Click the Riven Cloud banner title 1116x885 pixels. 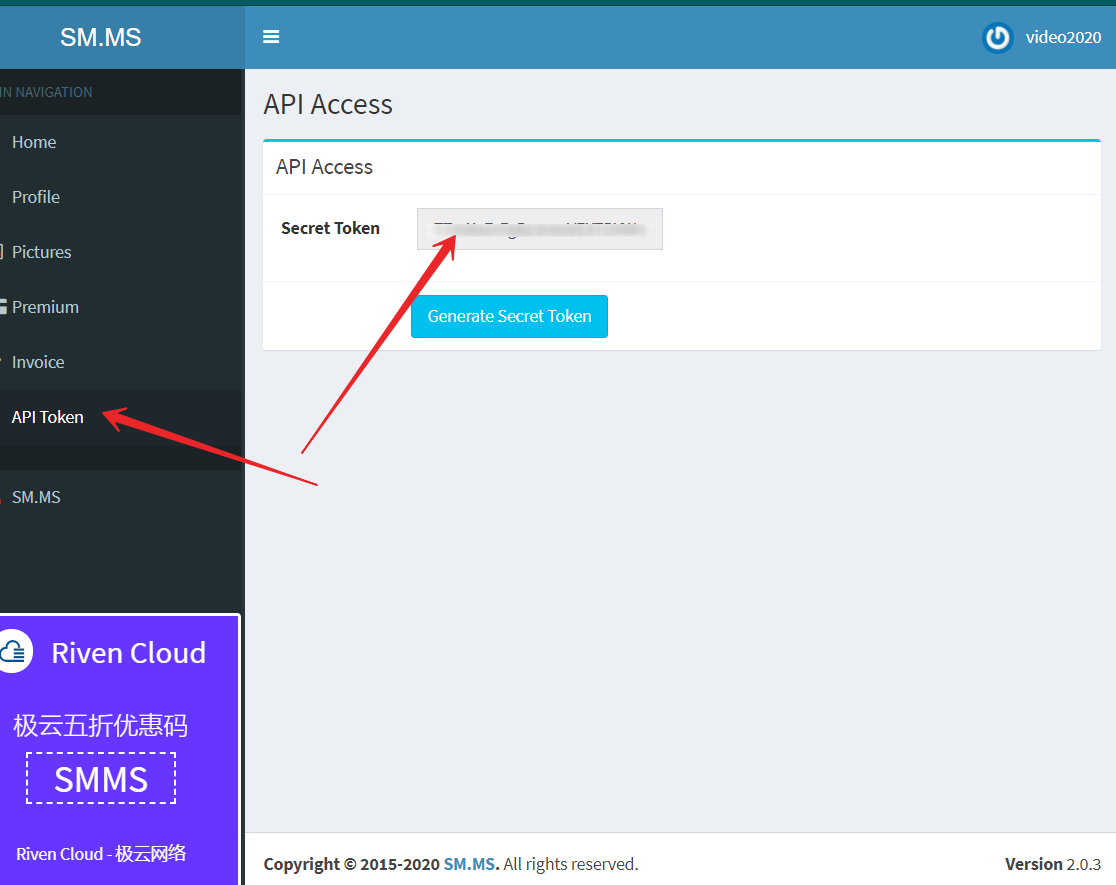(129, 653)
